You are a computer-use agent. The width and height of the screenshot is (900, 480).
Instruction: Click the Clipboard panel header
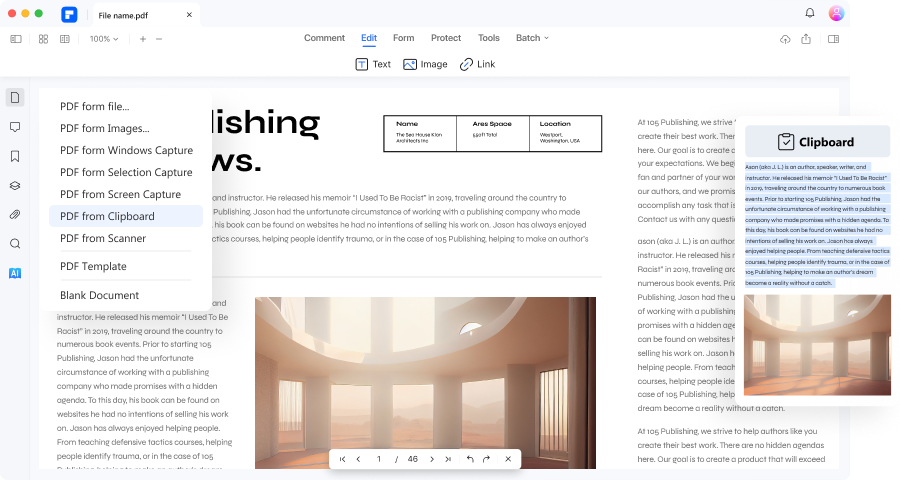pyautogui.click(x=817, y=141)
